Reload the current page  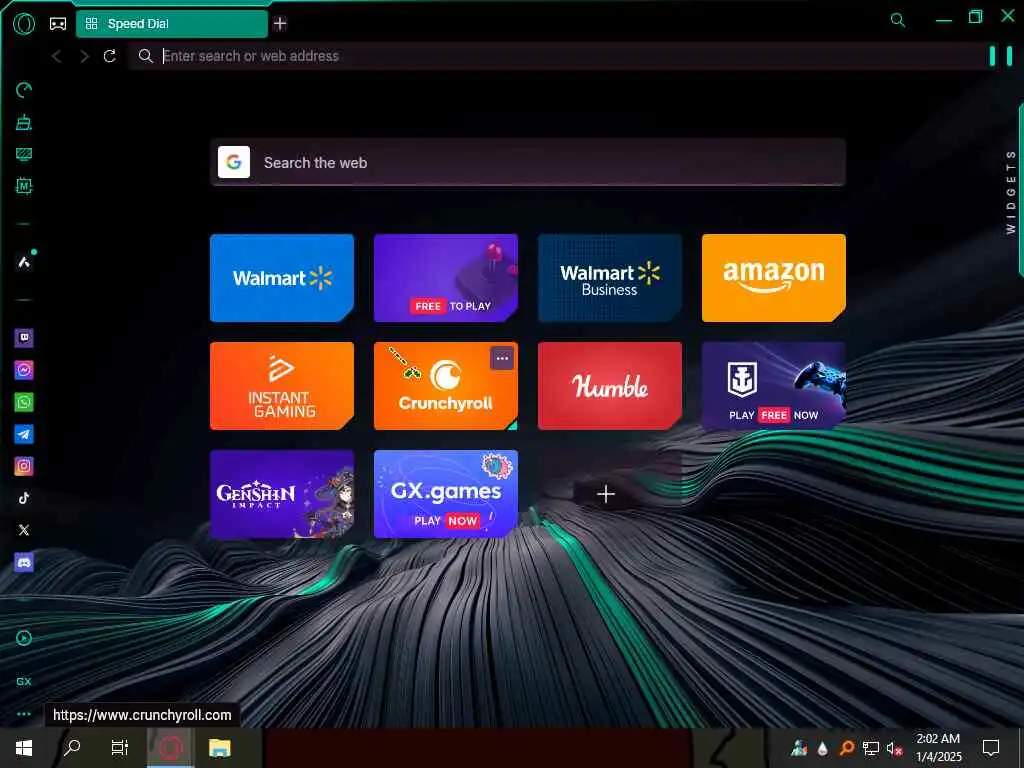pos(110,56)
